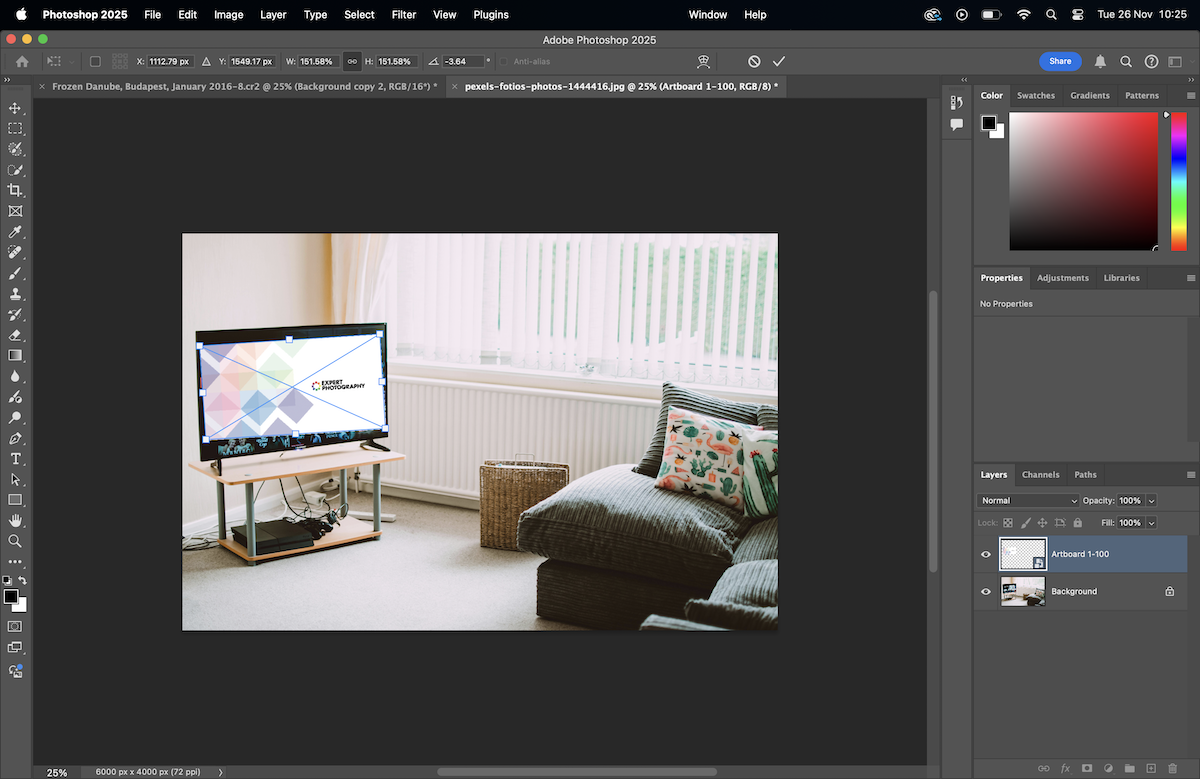Switch to the Channels tab
This screenshot has height=779, width=1200.
[x=1040, y=474]
